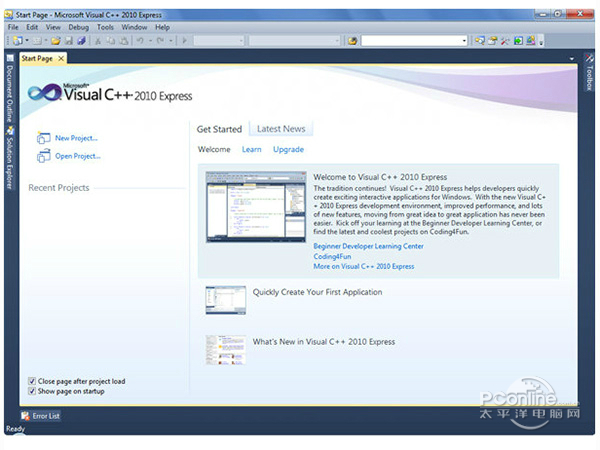Viewport: 600px width, 450px height.
Task: Click the New Project link
Action: tap(76, 138)
